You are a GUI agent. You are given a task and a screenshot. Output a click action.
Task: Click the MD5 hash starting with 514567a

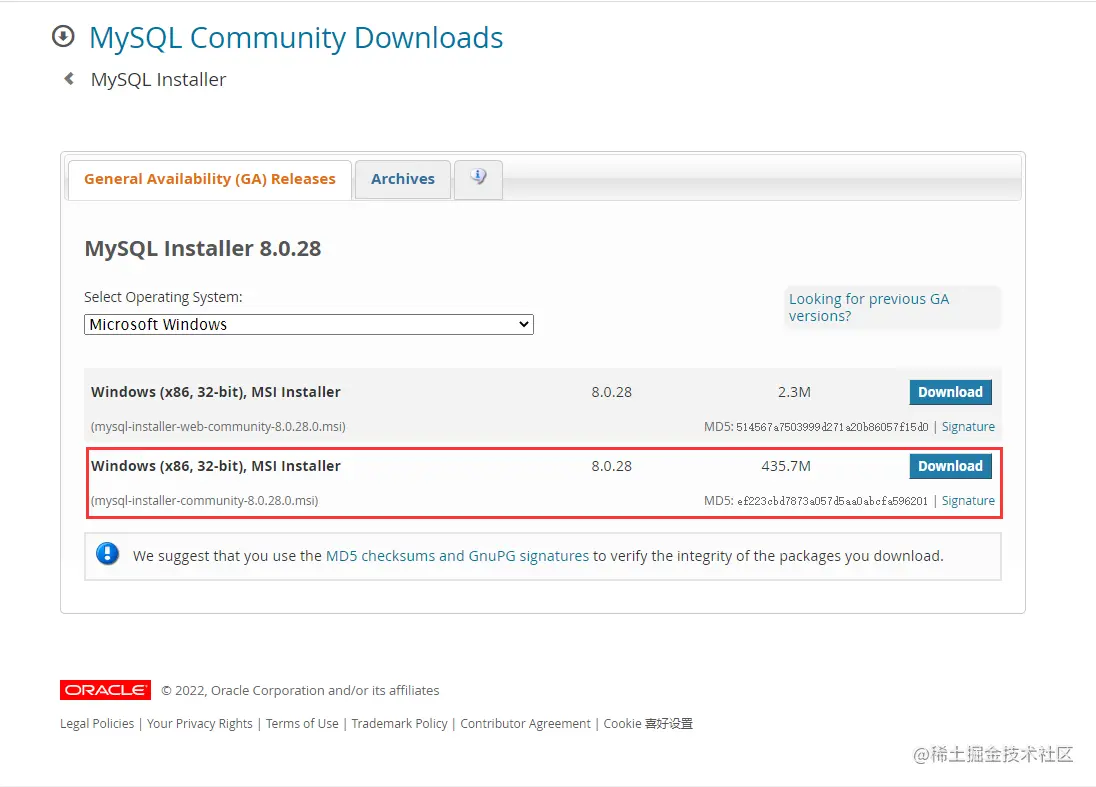[832, 427]
